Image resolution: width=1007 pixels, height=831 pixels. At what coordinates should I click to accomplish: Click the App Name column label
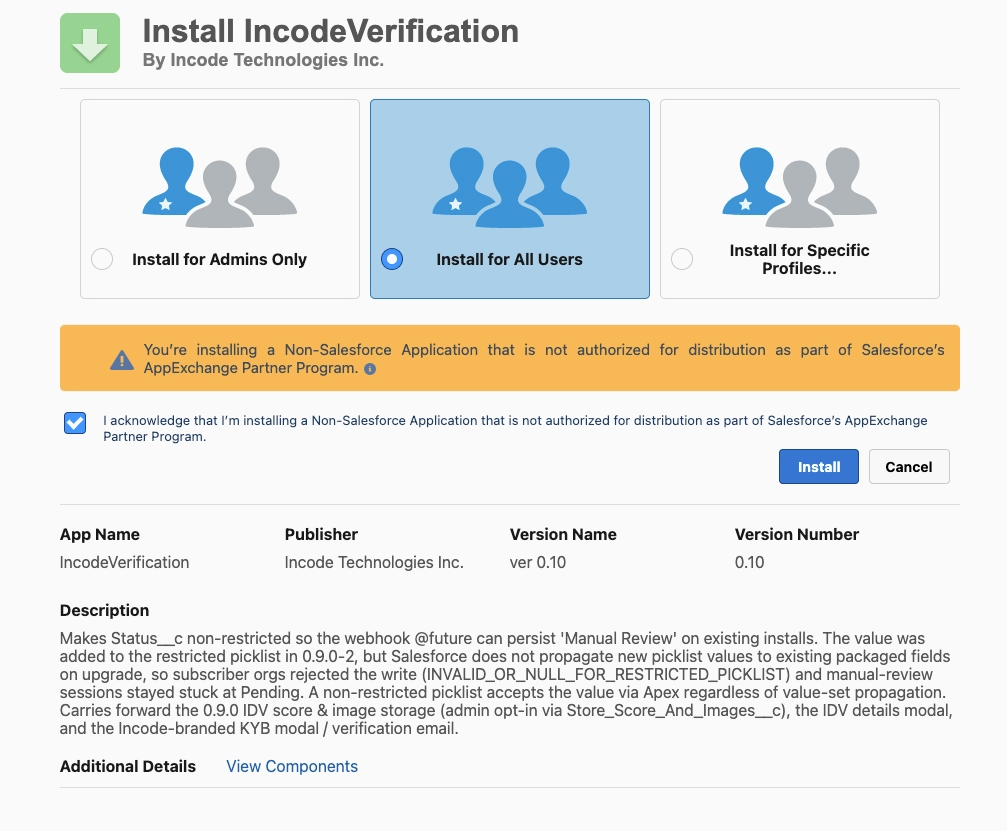[100, 534]
